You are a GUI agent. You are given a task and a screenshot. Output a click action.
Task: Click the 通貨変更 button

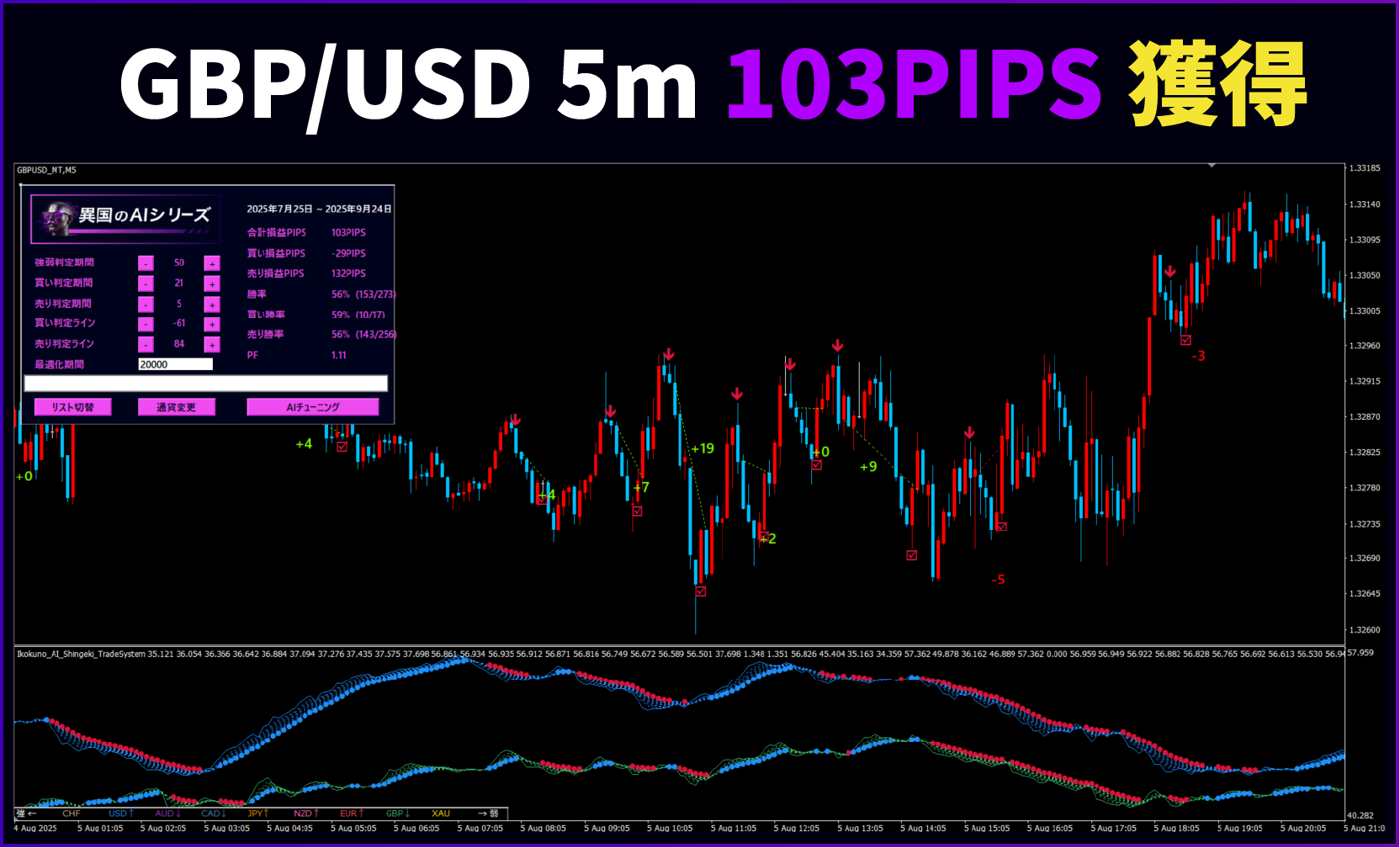click(x=176, y=407)
